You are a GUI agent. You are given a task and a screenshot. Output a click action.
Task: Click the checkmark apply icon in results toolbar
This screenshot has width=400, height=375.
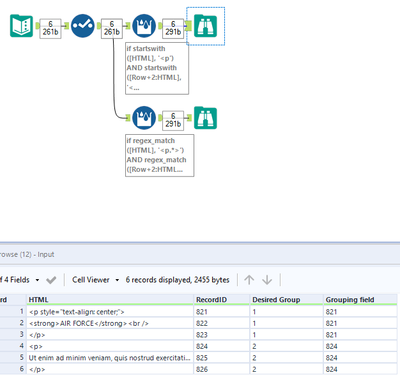51,280
